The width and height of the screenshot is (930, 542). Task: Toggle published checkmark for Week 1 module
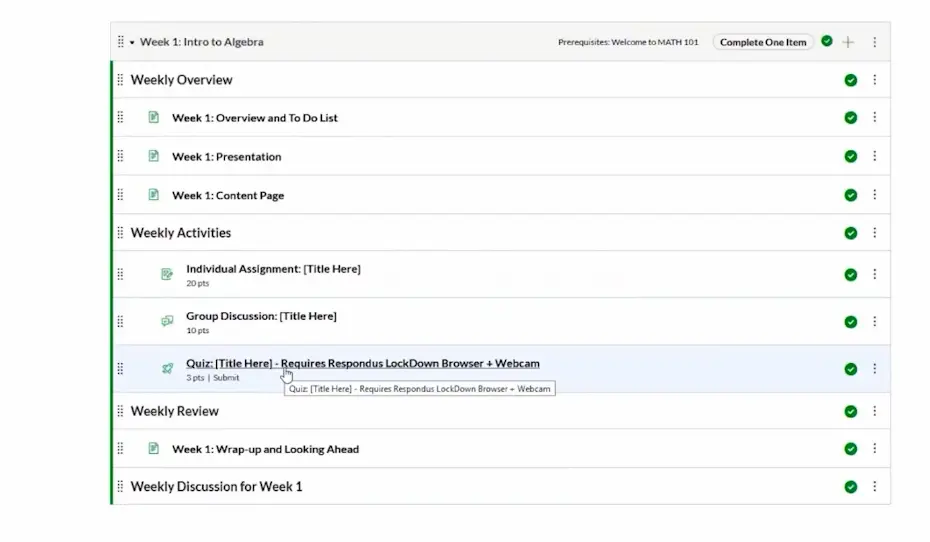(827, 42)
